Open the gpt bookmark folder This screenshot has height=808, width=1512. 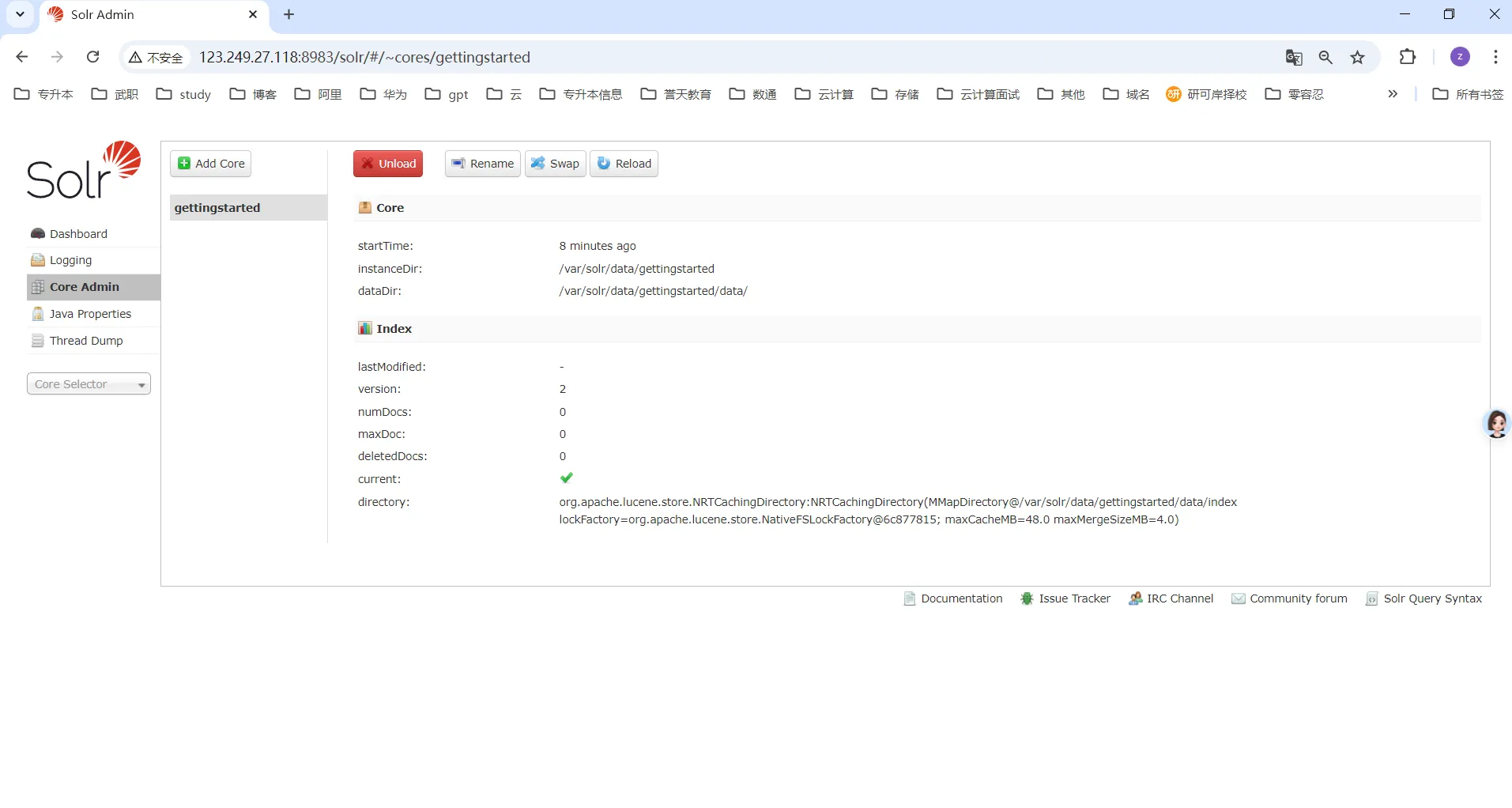click(x=447, y=94)
